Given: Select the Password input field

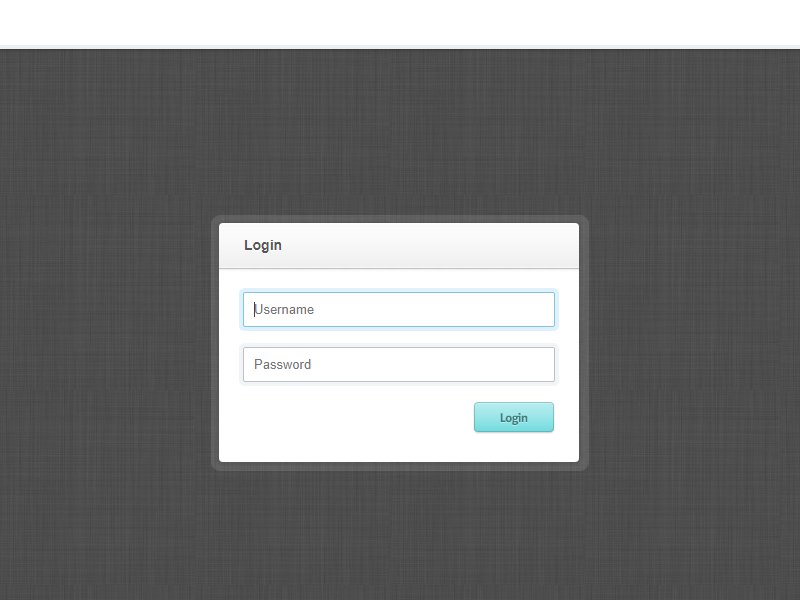Looking at the screenshot, I should (398, 364).
